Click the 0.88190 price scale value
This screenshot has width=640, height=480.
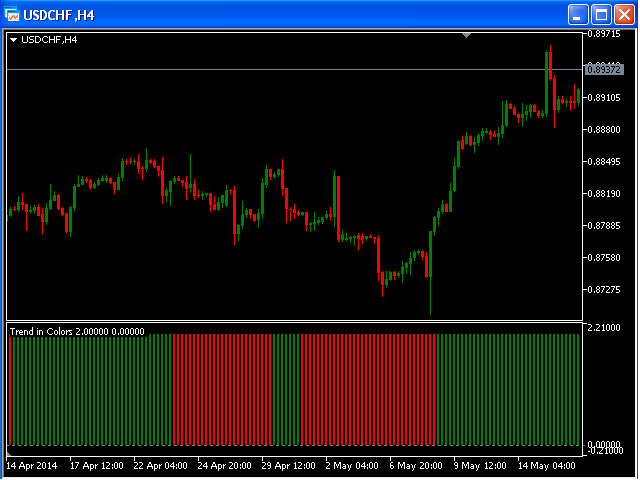(604, 193)
